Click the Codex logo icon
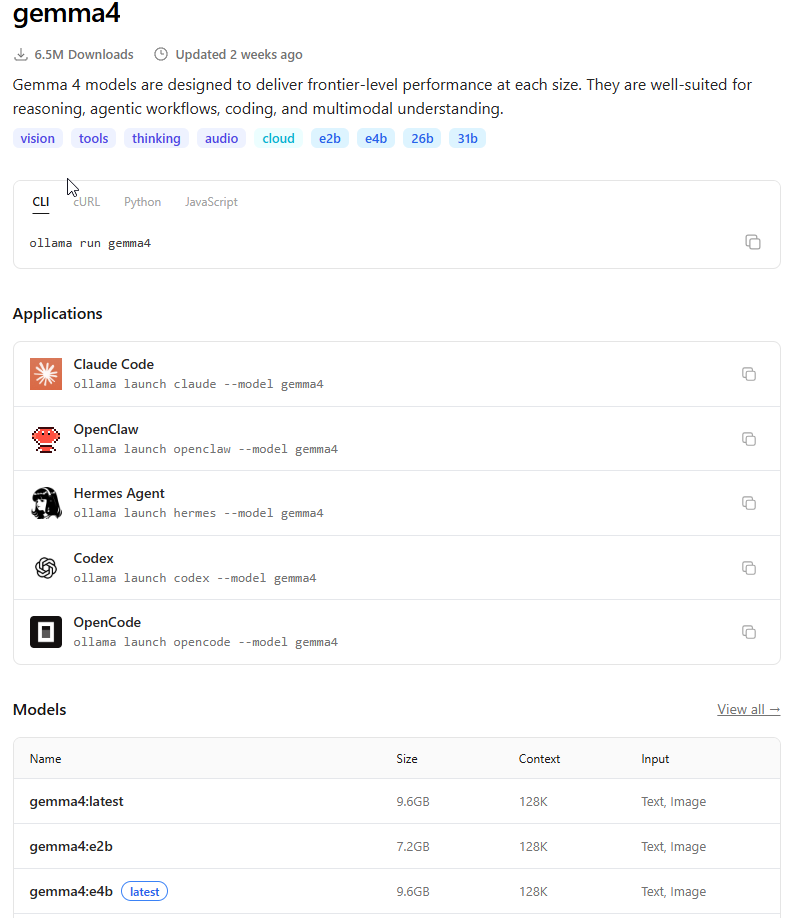Screen dimensions: 789x918 [46, 567]
